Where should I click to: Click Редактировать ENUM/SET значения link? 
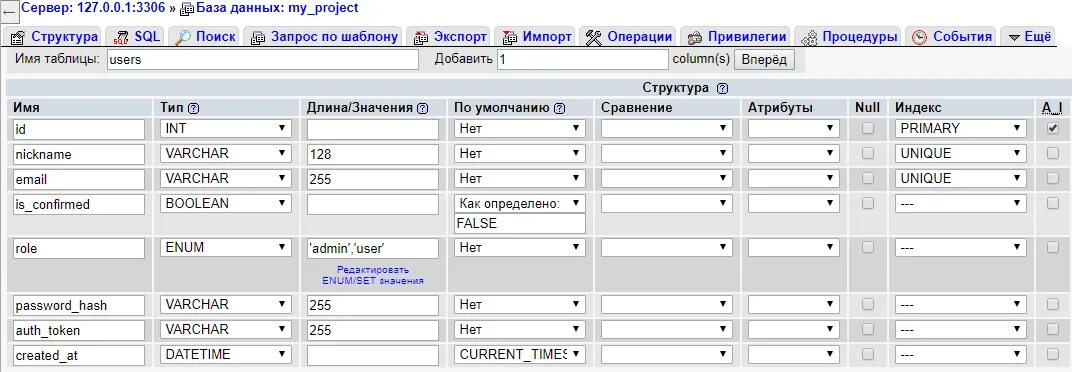coord(373,275)
